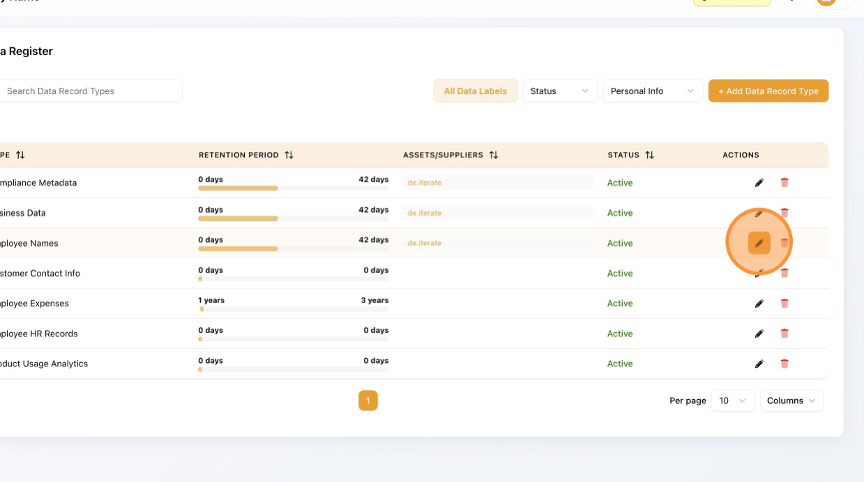Sort by Retention Period column
This screenshot has height=482, width=864.
point(289,155)
